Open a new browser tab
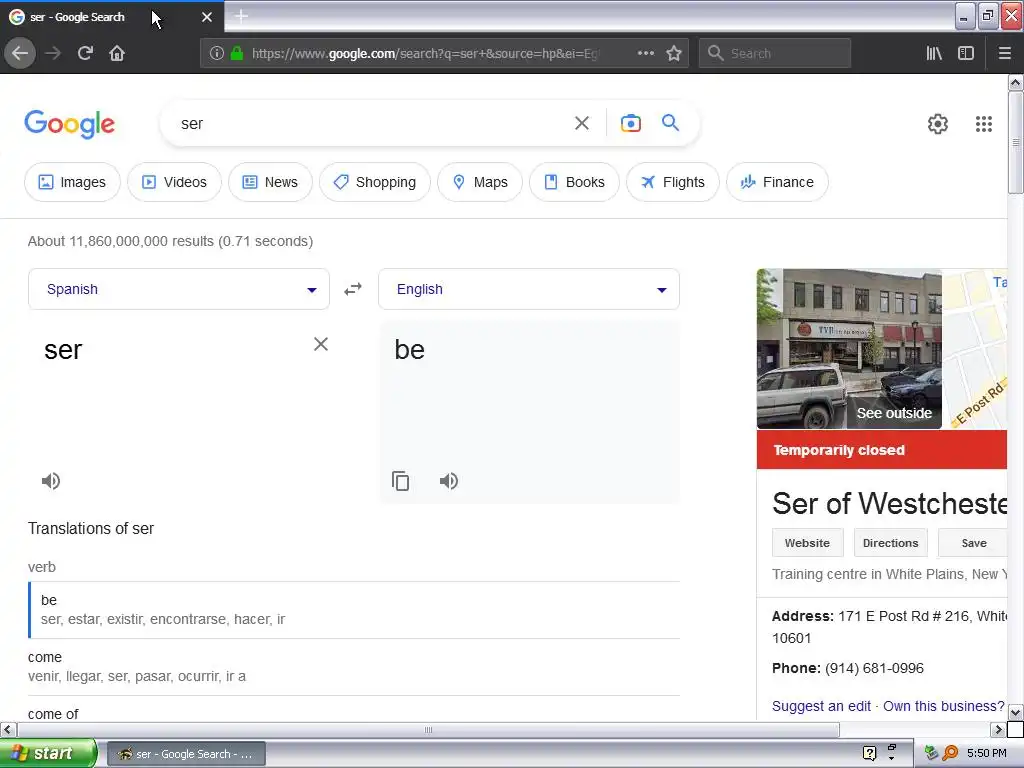 [x=241, y=16]
